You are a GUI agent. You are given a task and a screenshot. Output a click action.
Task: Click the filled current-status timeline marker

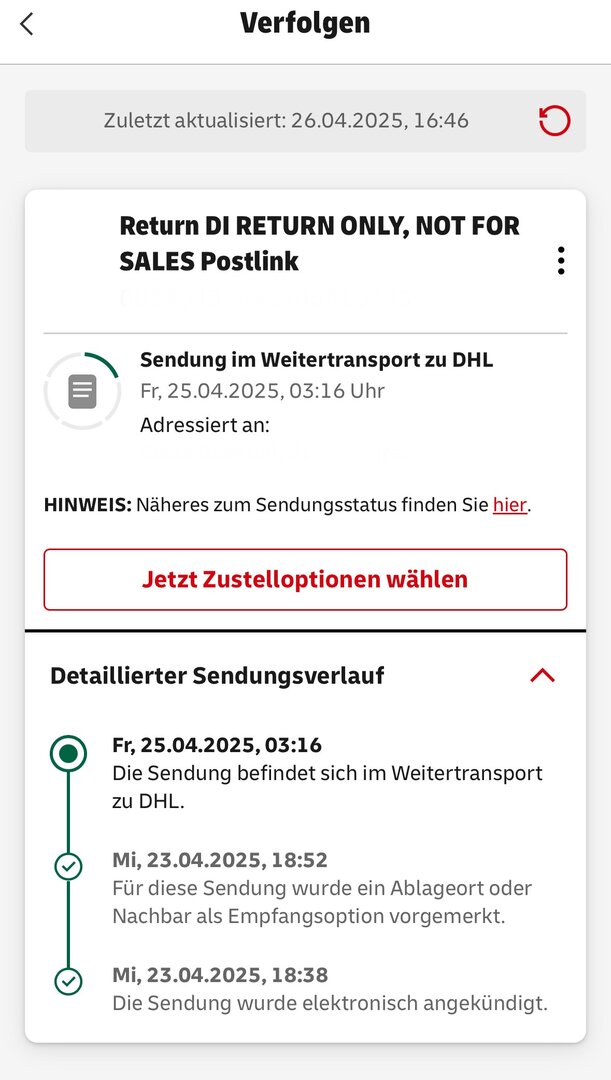(68, 755)
